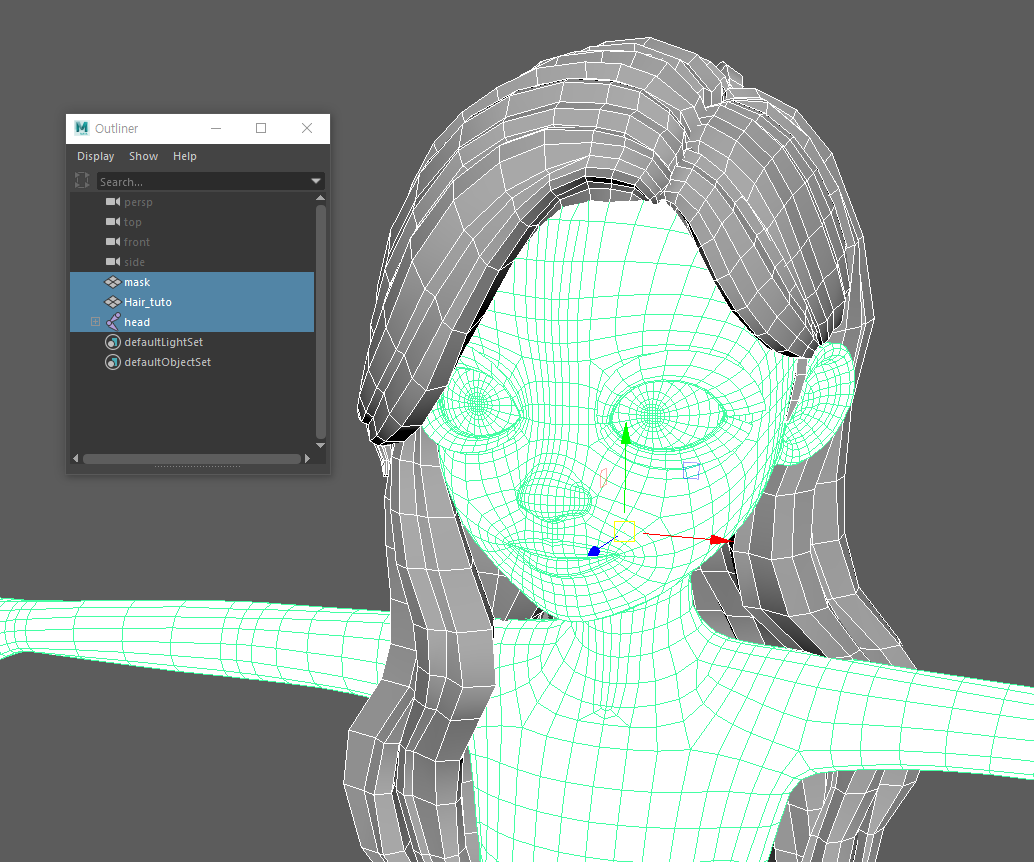Click the Hair_tuto mesh icon
The width and height of the screenshot is (1034, 862).
tap(112, 302)
